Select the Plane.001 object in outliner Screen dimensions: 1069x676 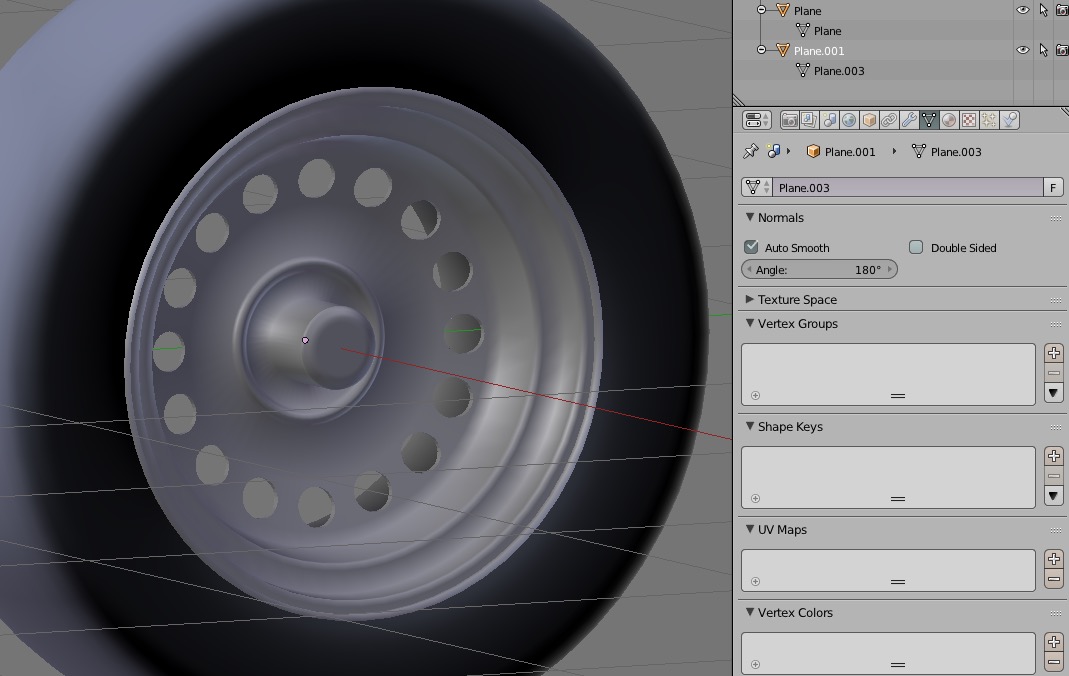coord(819,50)
